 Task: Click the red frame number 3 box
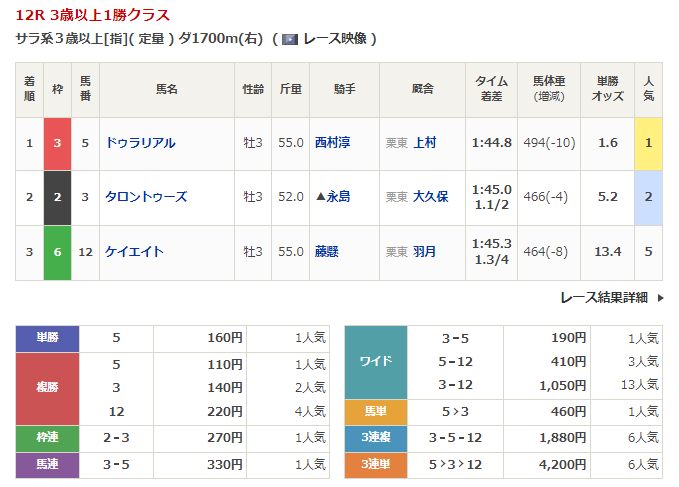[57, 143]
